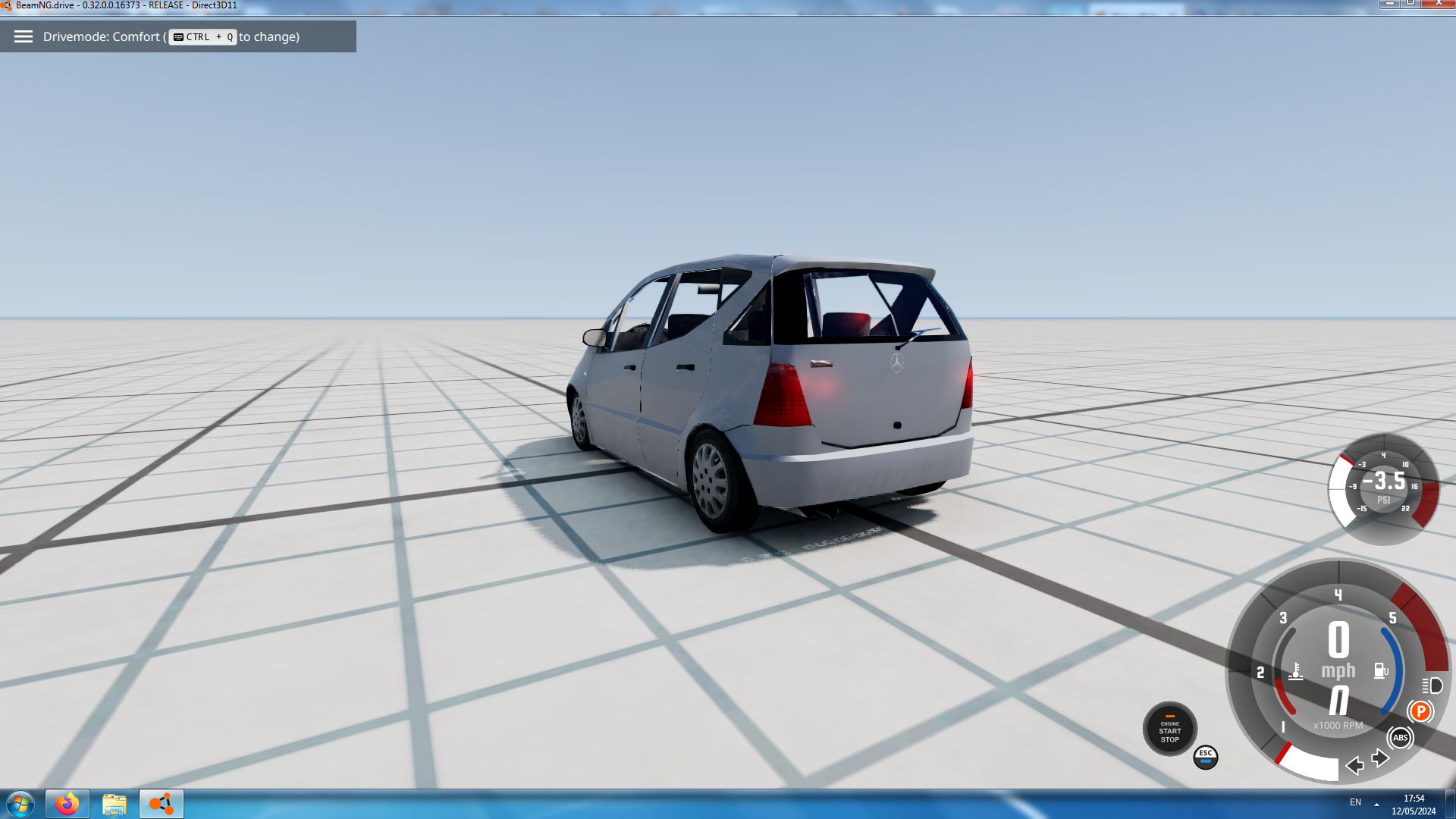Open Windows Start menu
Viewport: 1456px width, 819px height.
[20, 804]
